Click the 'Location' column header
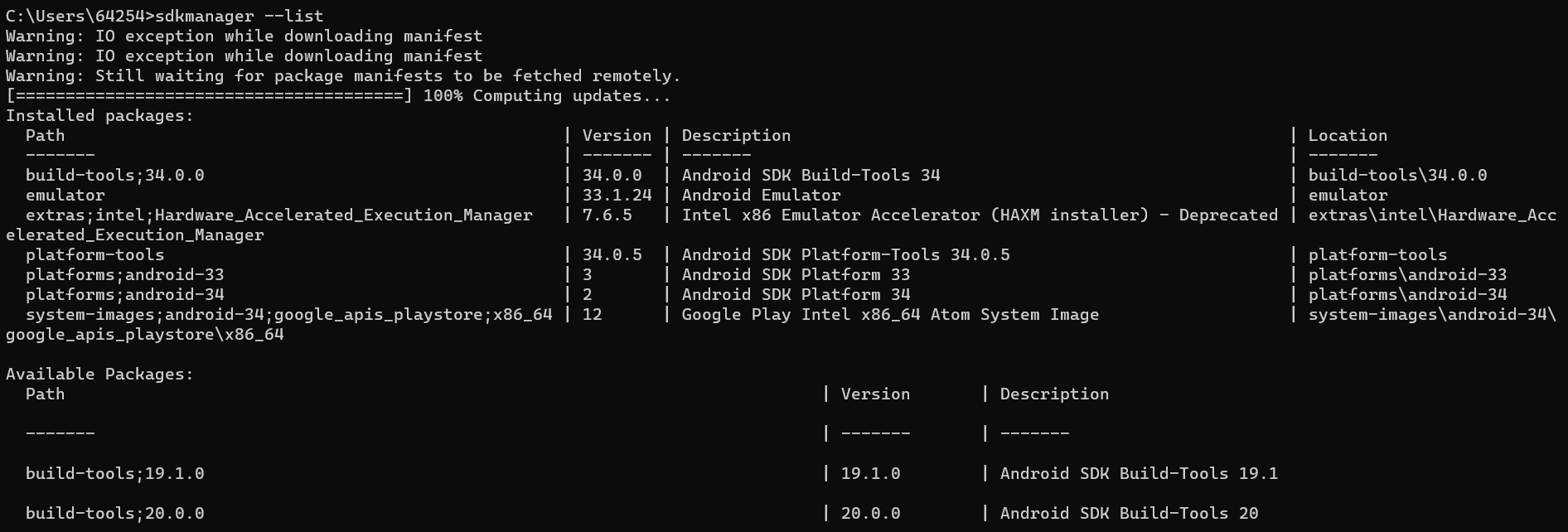The height and width of the screenshot is (532, 1568). (1348, 135)
